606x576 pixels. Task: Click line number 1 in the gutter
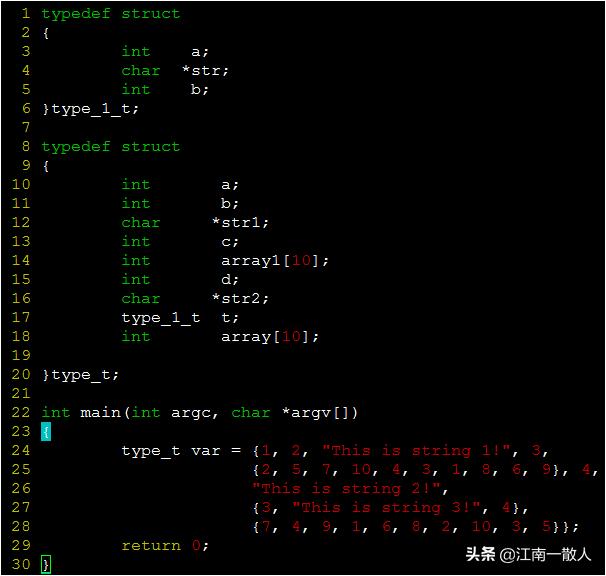pyautogui.click(x=26, y=14)
